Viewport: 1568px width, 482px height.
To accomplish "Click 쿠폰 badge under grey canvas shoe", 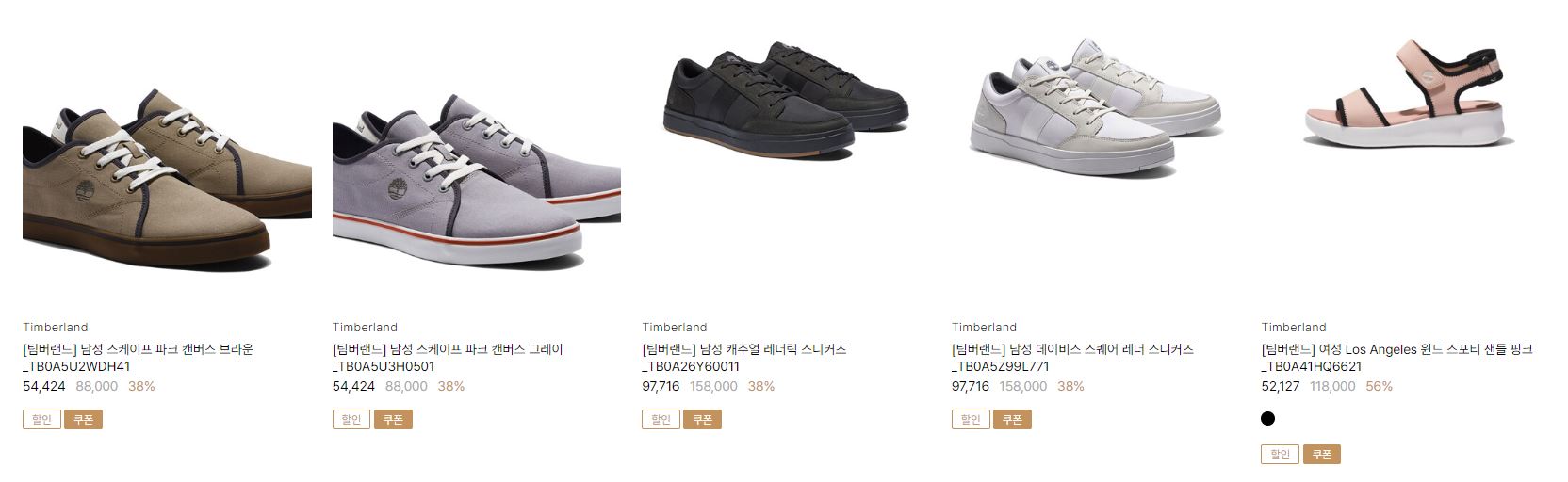I will point(393,420).
